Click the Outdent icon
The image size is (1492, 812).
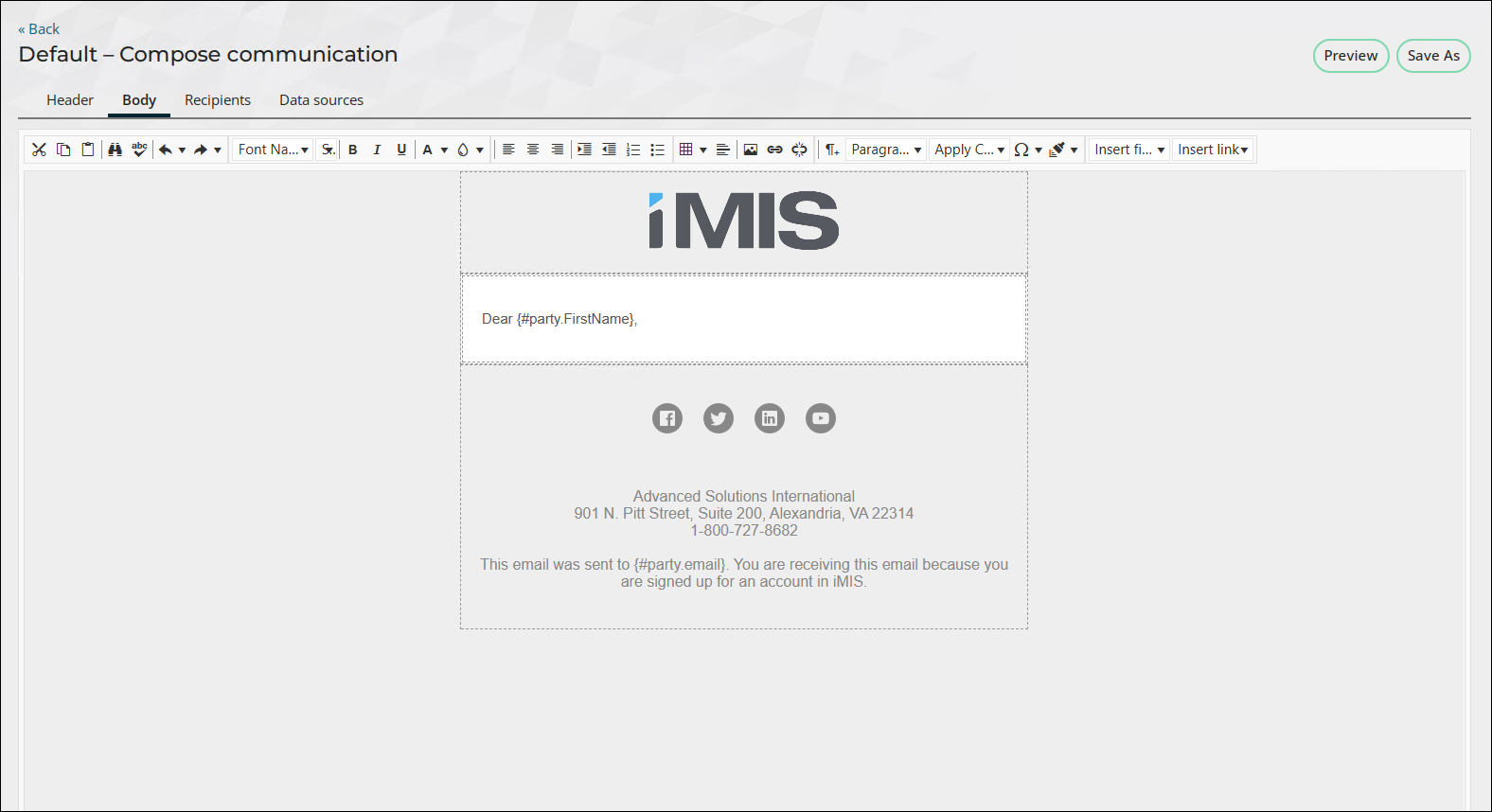[609, 150]
